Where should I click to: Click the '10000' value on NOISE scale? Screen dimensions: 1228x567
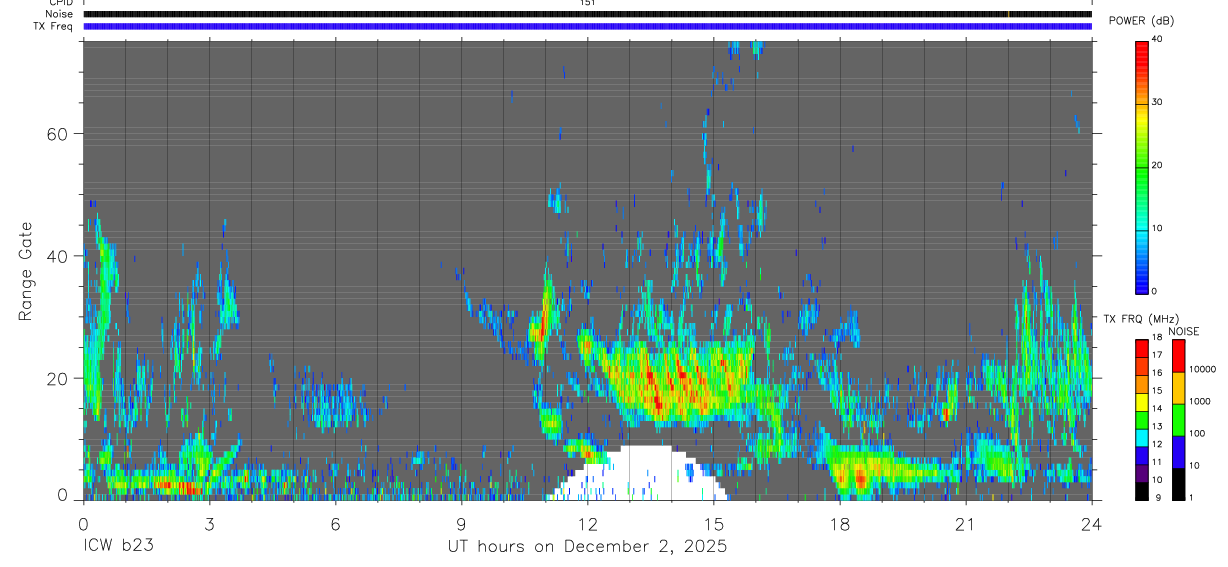(1202, 369)
